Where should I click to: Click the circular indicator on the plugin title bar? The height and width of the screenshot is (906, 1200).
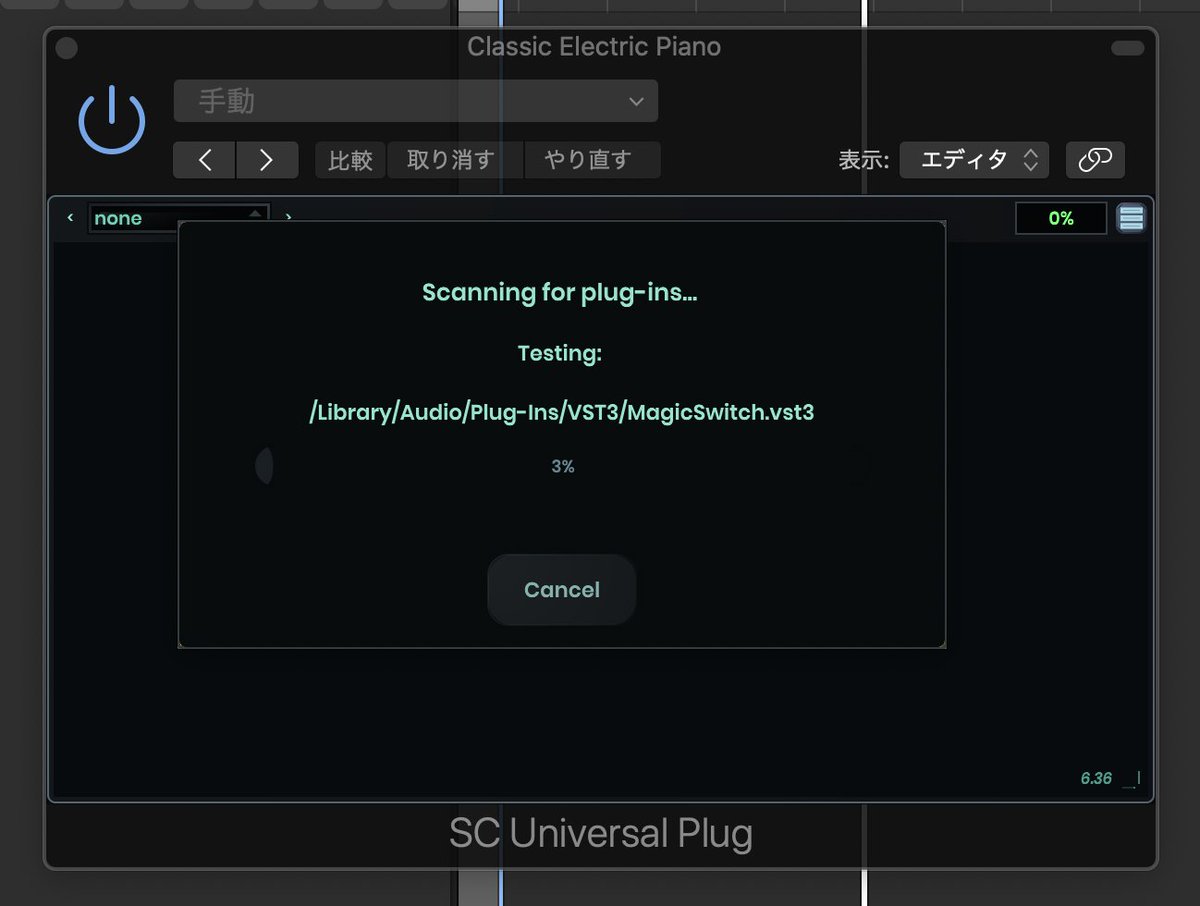66,47
